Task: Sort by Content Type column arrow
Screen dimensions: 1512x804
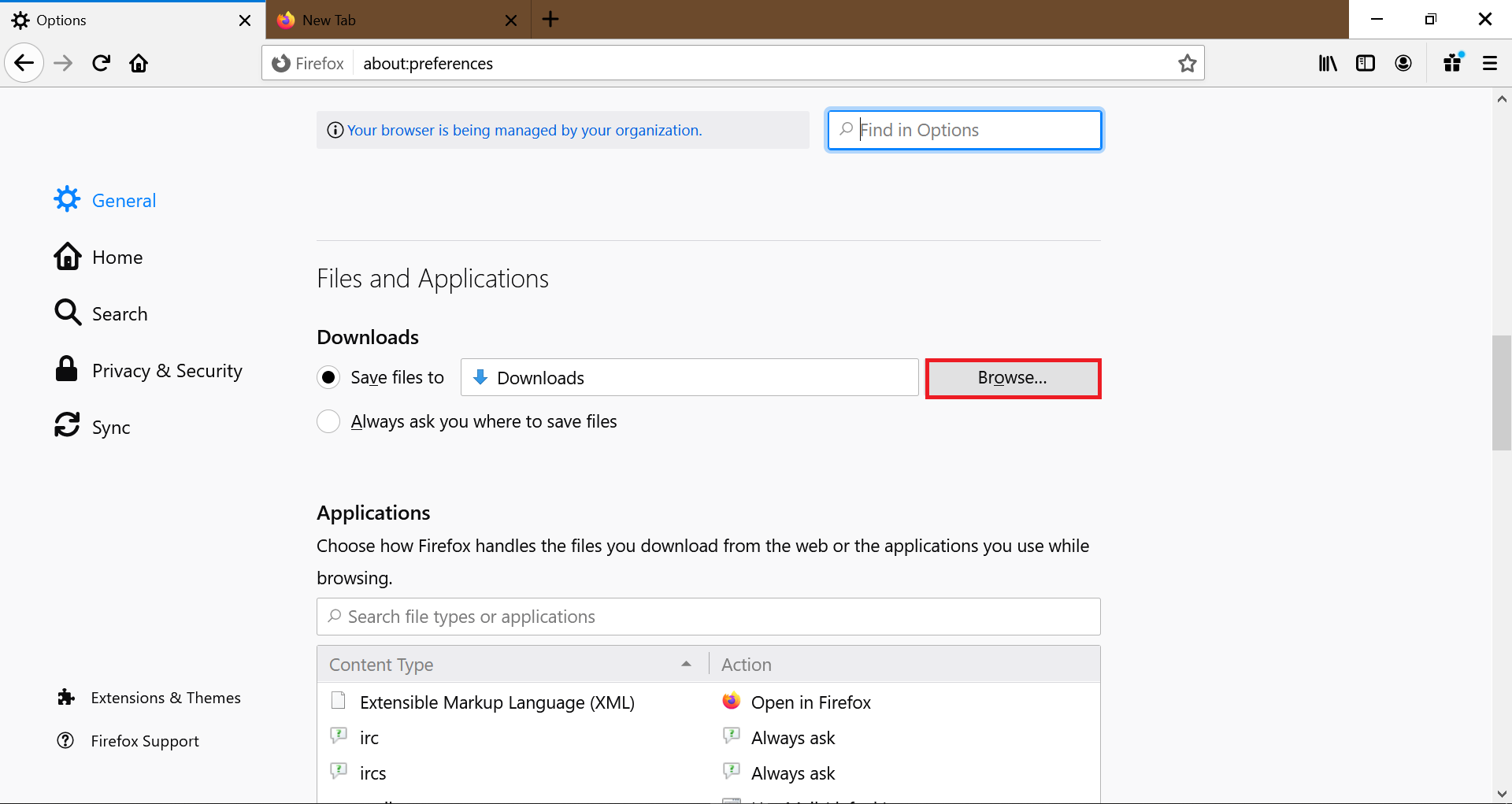Action: (x=686, y=664)
